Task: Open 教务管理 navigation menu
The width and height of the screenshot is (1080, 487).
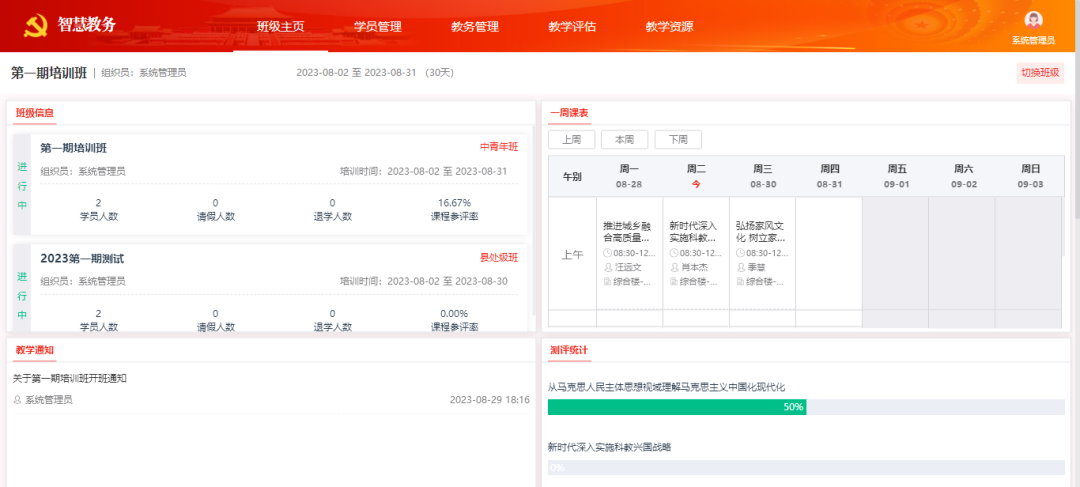Action: (475, 27)
